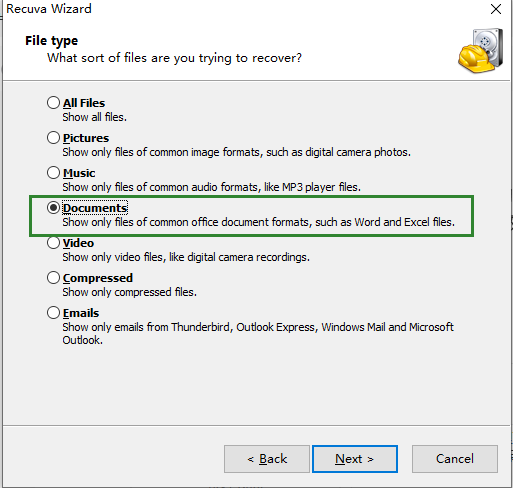Cancel the Recuva Wizard
Image resolution: width=513 pixels, height=488 pixels.
(455, 459)
